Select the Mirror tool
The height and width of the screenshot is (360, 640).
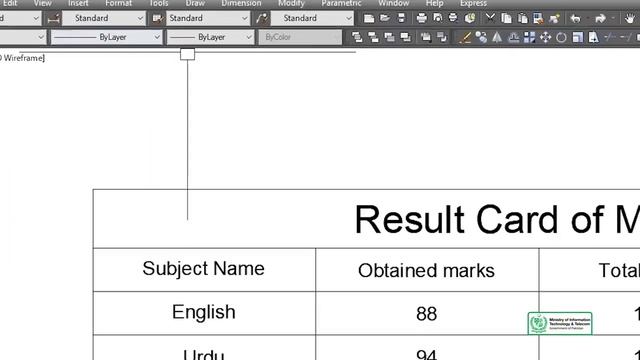[x=497, y=38]
